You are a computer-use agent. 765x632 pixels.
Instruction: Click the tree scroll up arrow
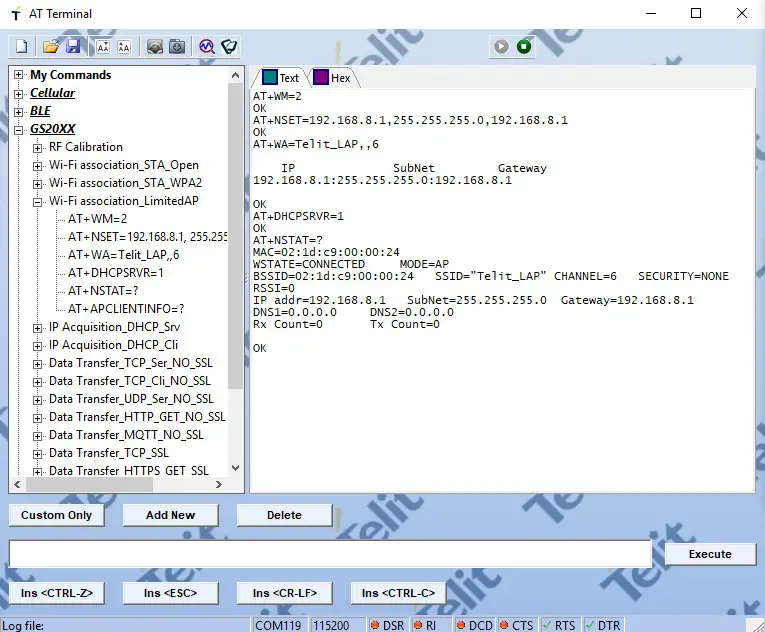point(235,75)
